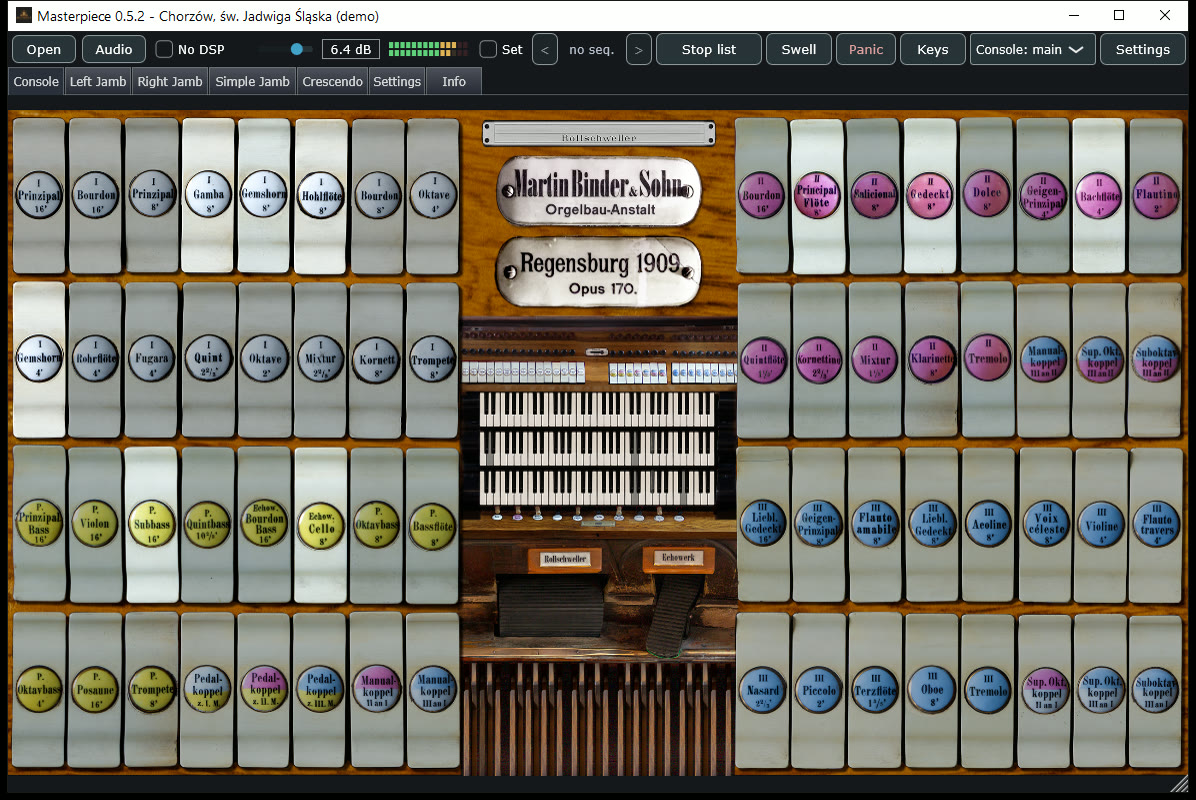This screenshot has height=800, width=1196.
Task: Engage the Posaune 16' pedal stop
Action: coord(95,689)
